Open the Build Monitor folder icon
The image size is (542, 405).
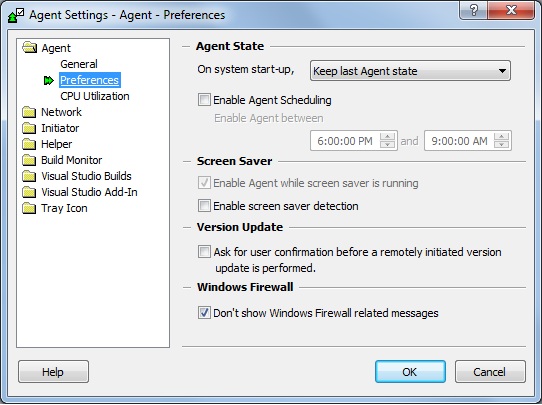tap(29, 160)
